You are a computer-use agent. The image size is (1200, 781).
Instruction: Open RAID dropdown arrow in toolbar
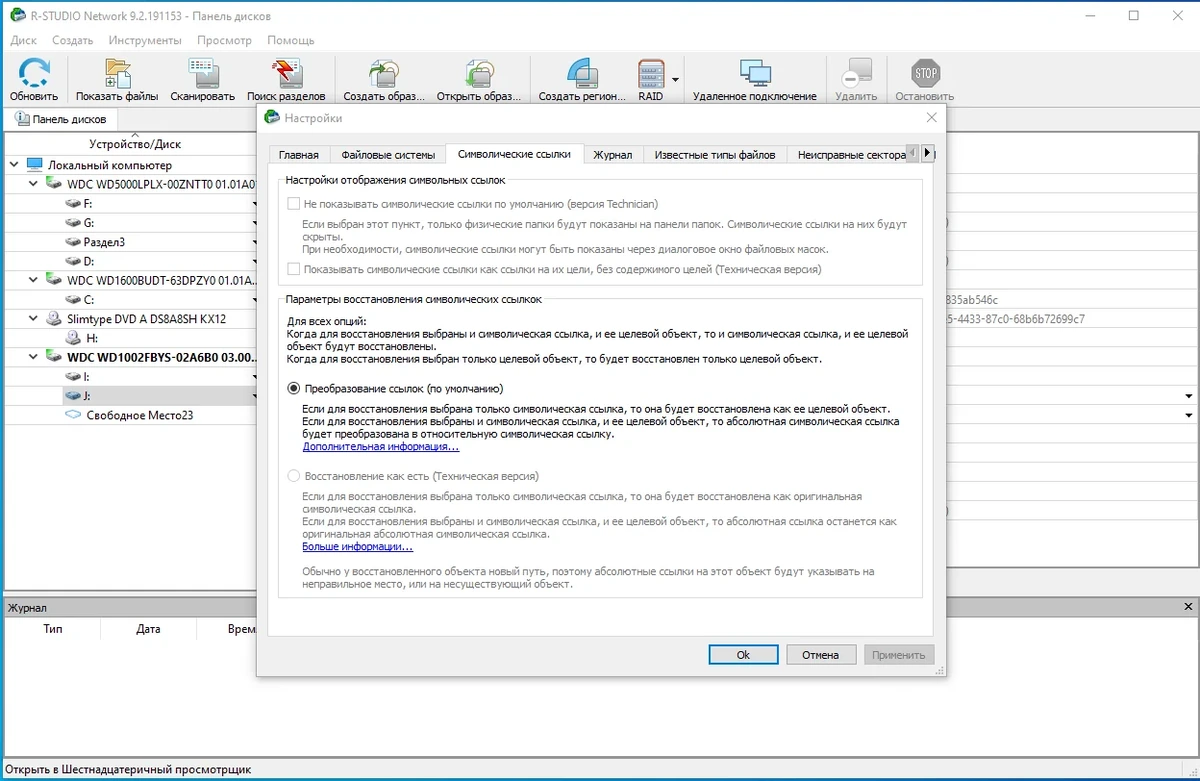(675, 78)
